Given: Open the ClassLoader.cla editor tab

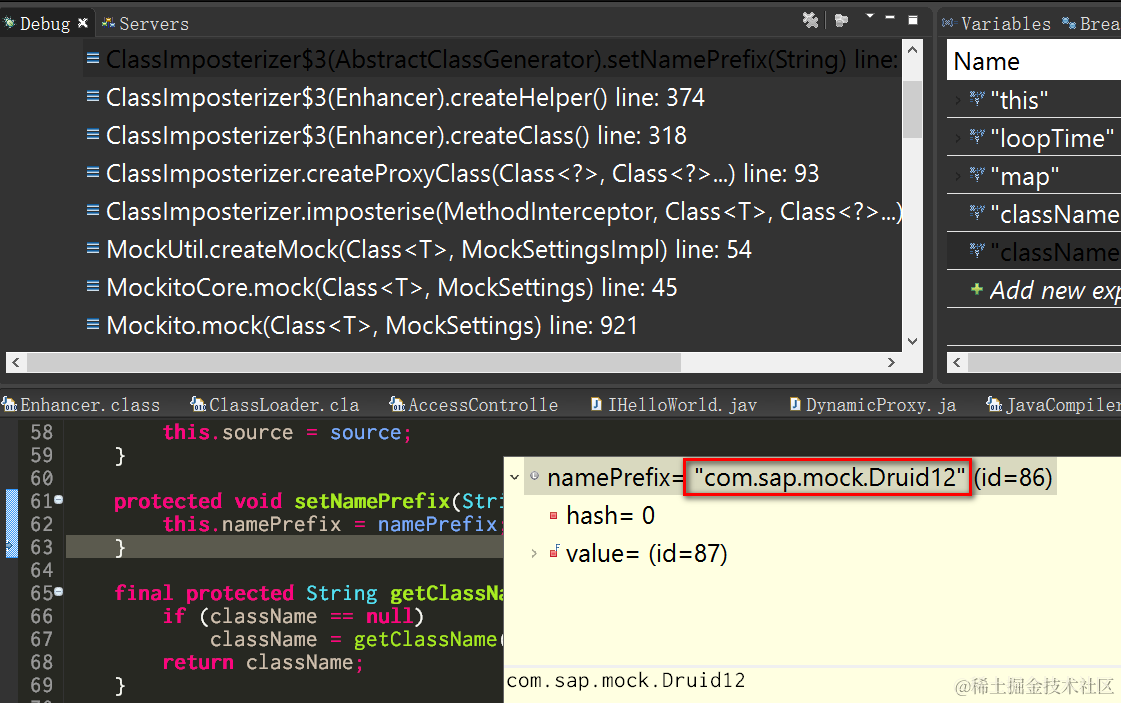Looking at the screenshot, I should pyautogui.click(x=275, y=405).
